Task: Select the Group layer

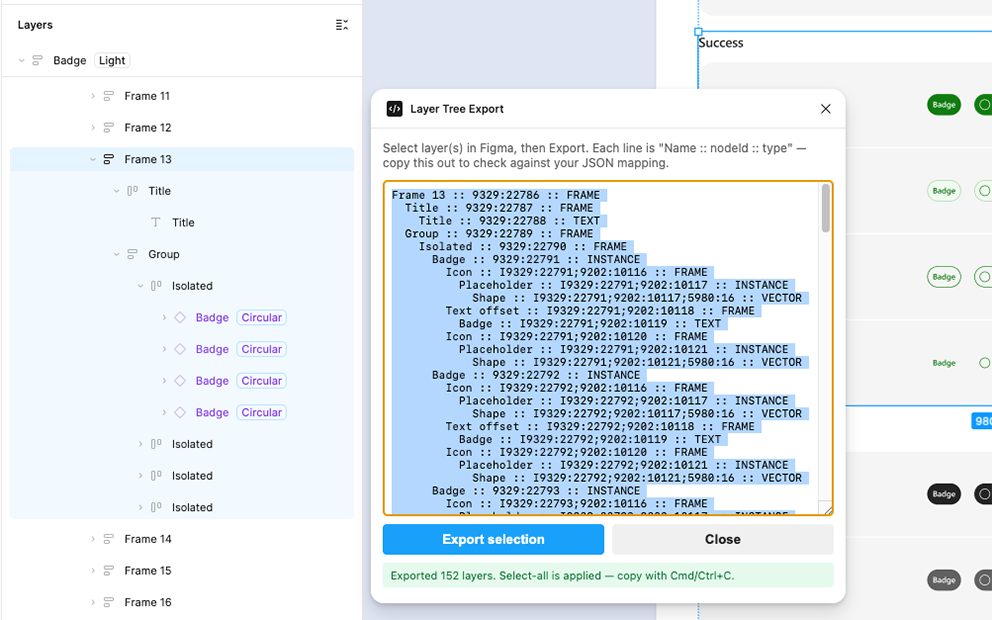Action: coord(164,254)
